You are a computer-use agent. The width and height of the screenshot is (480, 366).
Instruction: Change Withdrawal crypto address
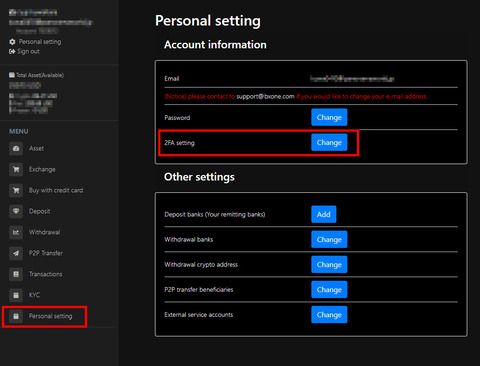(x=329, y=264)
